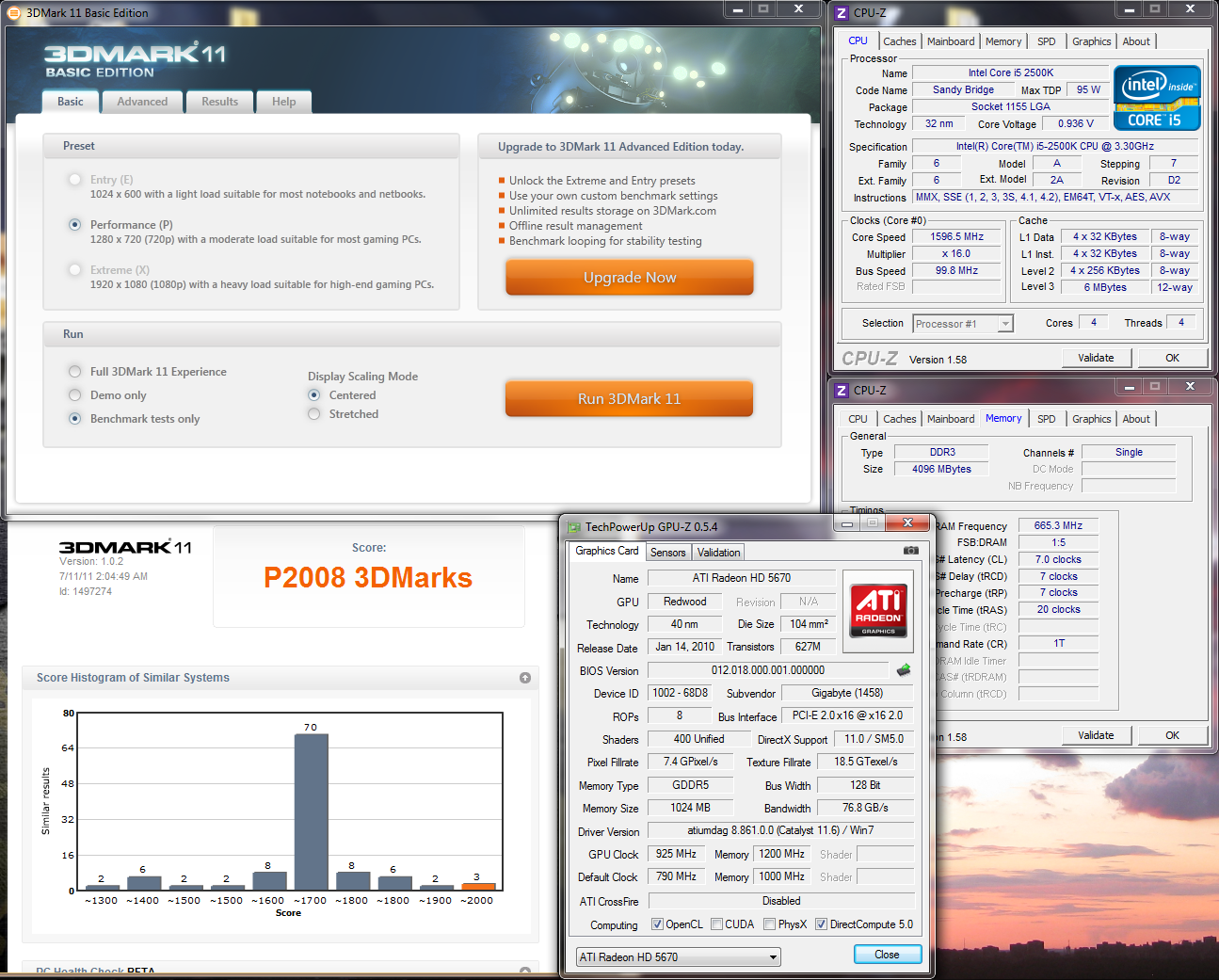Screen dimensions: 1219x980
Task: Click Validate in lower CPU-Z window
Action: pos(1096,735)
